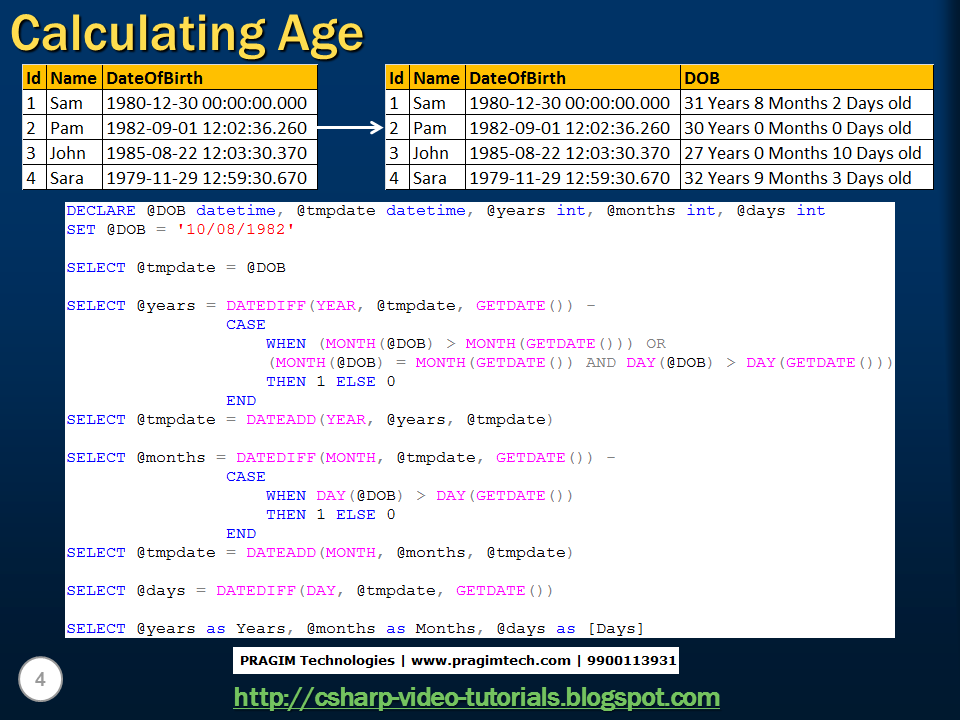
Task: Open the csharp-video-tutorials.blogspot.com link
Action: 477,697
